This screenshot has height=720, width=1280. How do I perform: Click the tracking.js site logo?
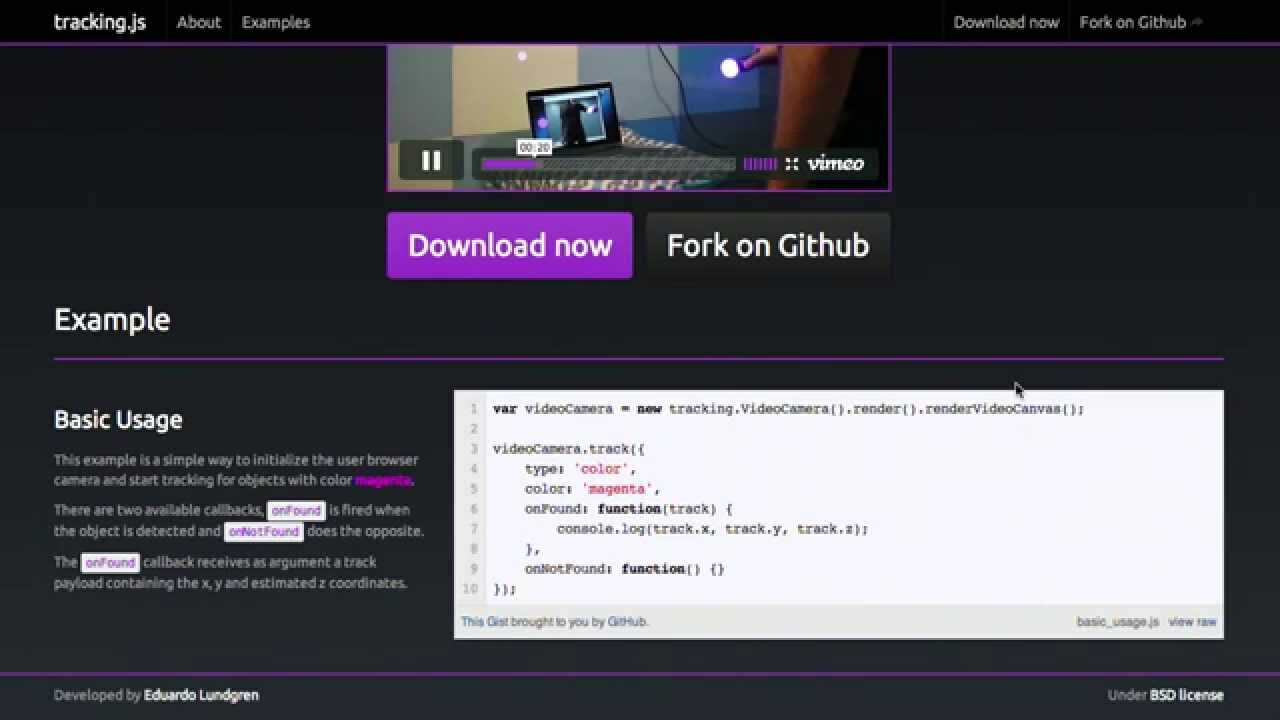[100, 22]
